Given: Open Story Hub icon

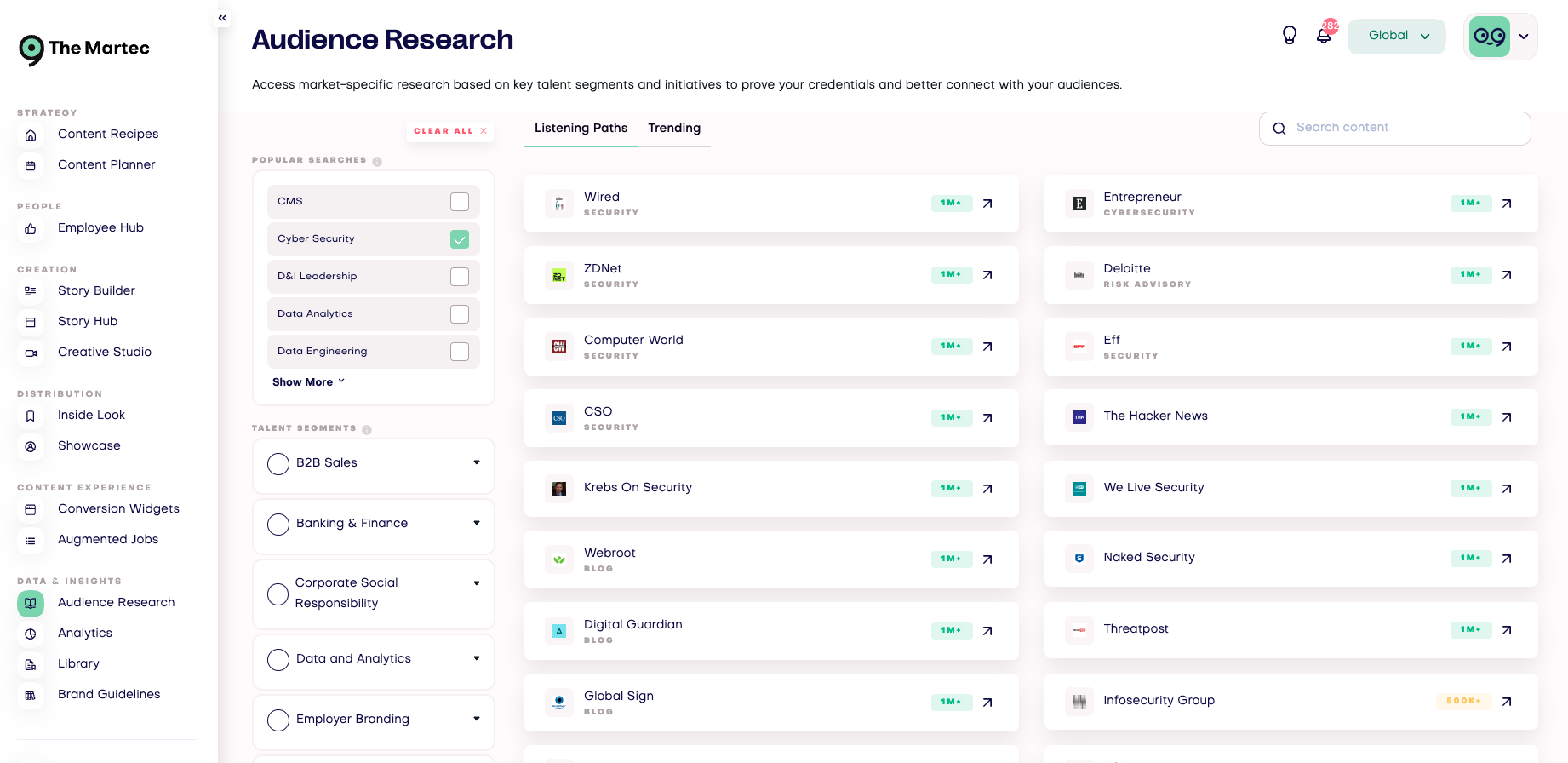Looking at the screenshot, I should point(31,322).
